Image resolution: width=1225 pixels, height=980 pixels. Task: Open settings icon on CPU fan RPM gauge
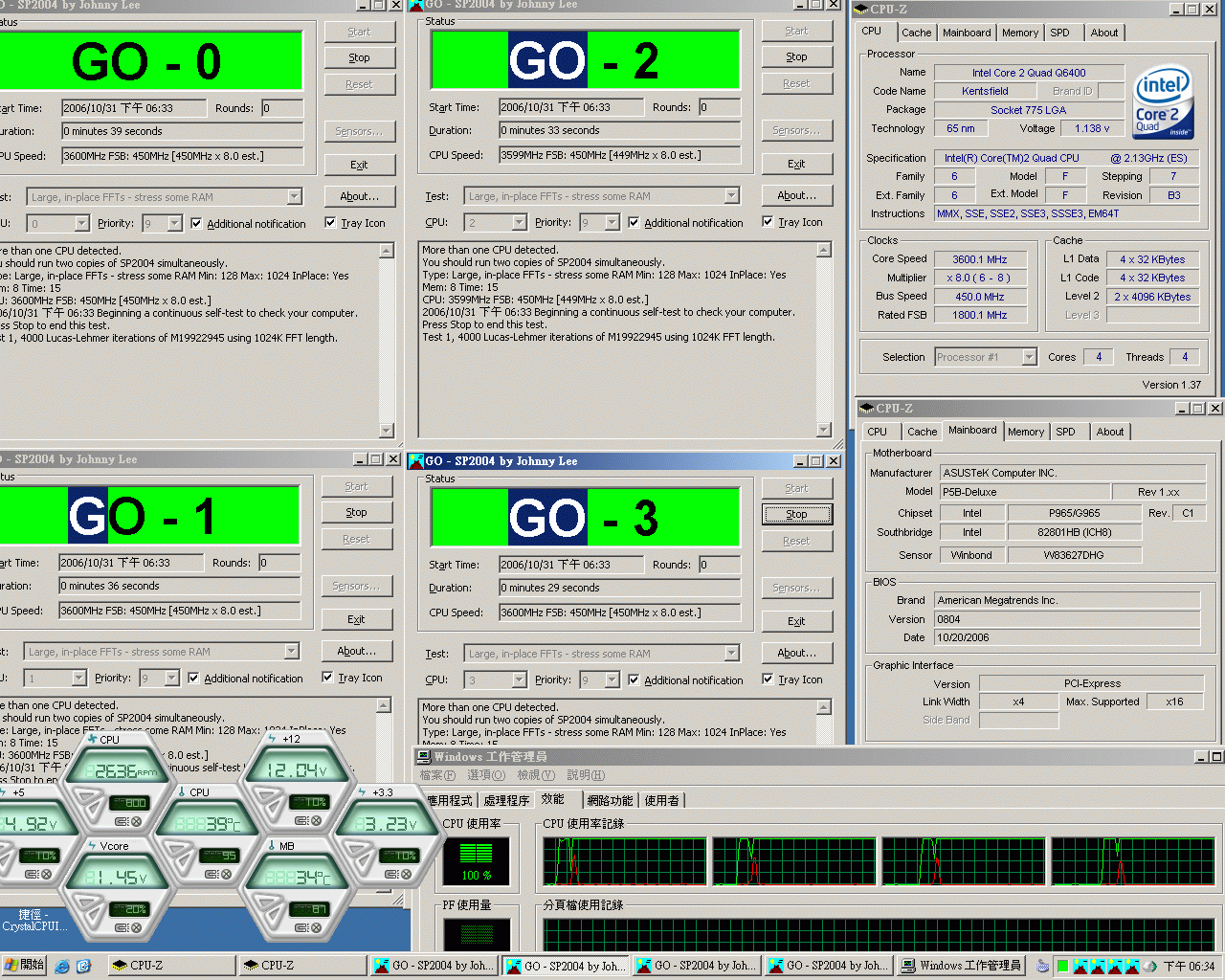123,822
